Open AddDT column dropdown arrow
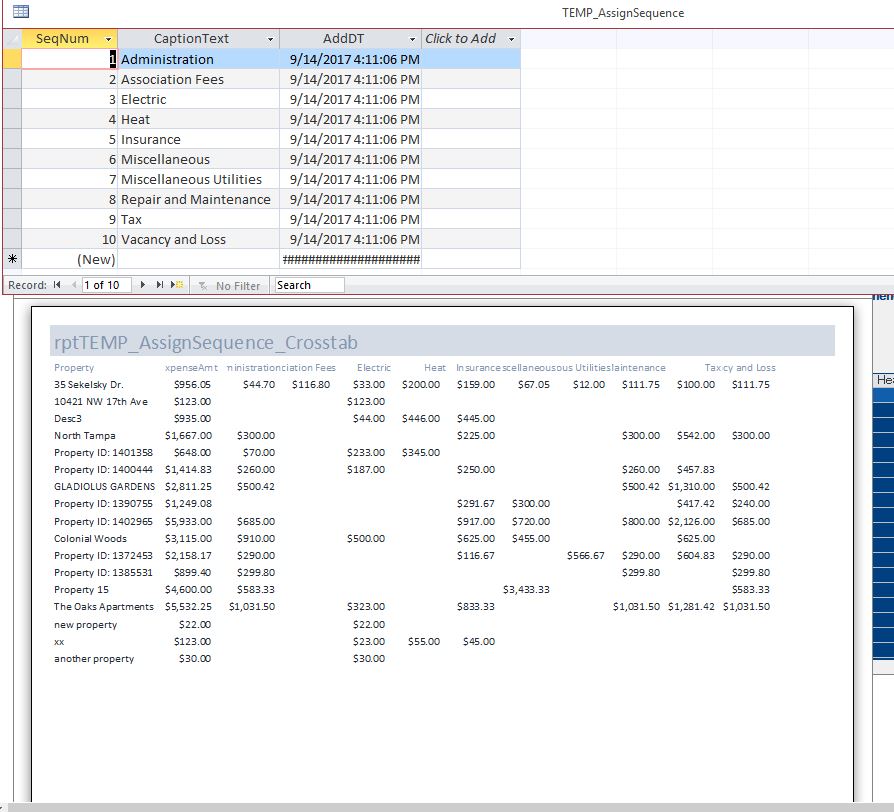This screenshot has height=812, width=894. point(412,39)
